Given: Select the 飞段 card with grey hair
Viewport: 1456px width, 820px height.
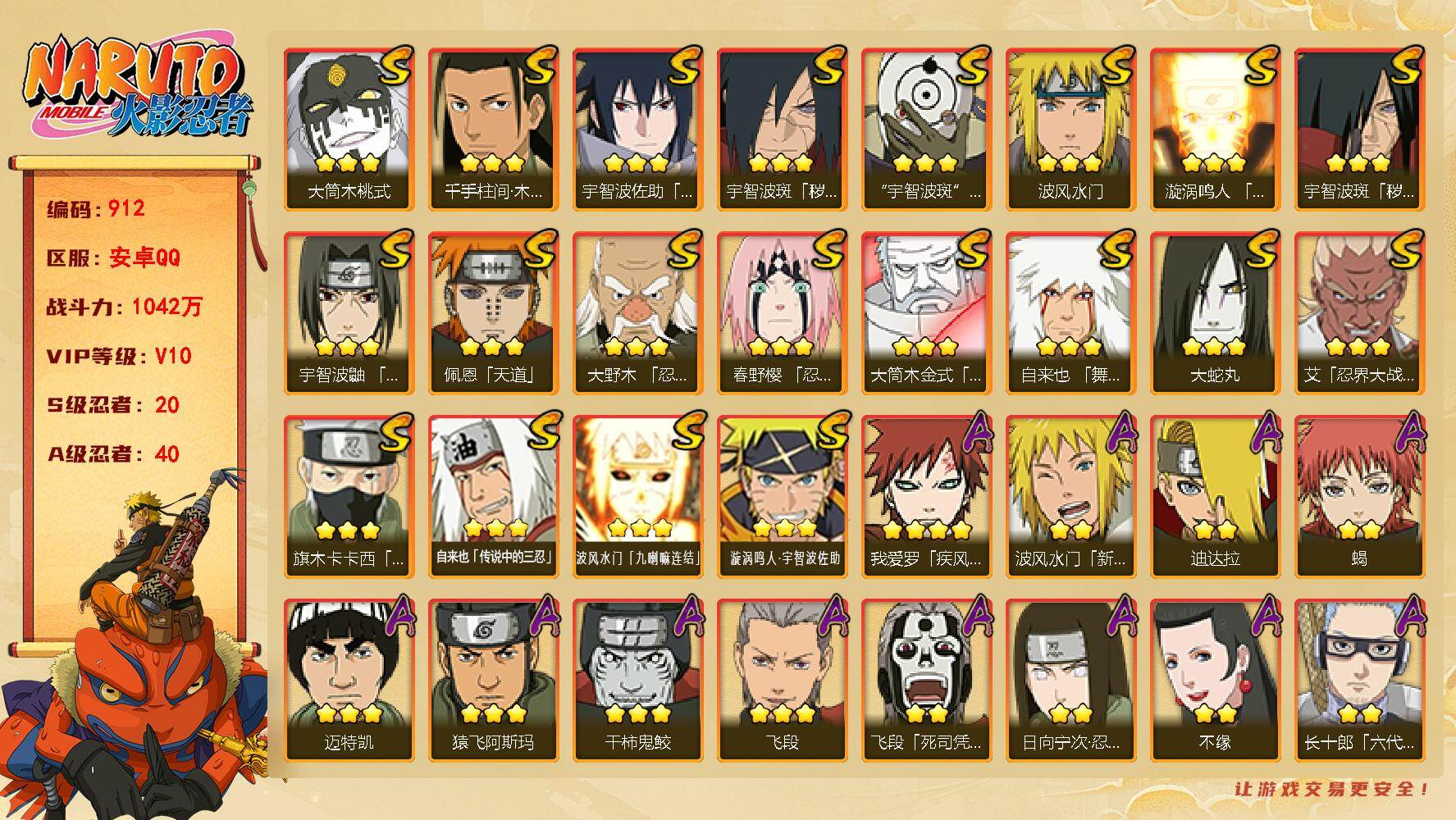Looking at the screenshot, I should (x=782, y=680).
